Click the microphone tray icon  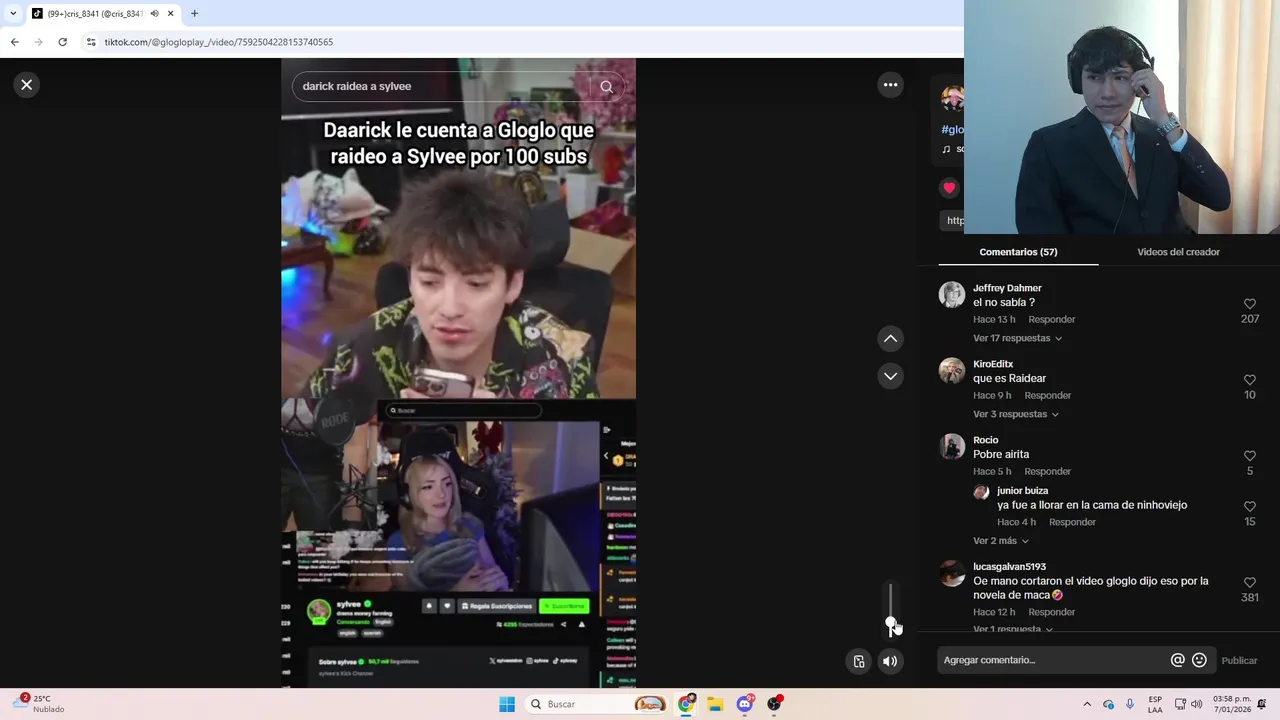pyautogui.click(x=1130, y=704)
